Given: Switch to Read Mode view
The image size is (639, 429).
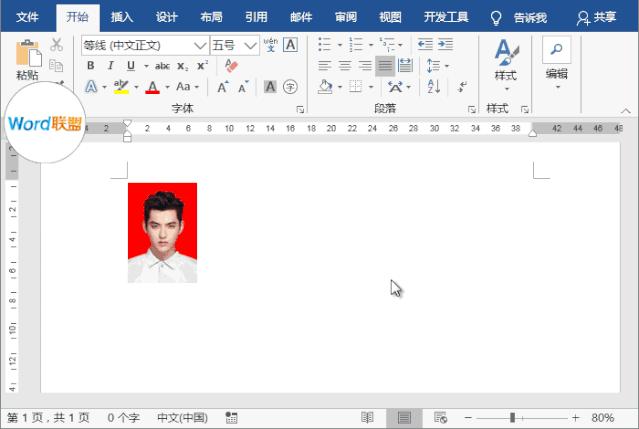Looking at the screenshot, I should (x=367, y=418).
